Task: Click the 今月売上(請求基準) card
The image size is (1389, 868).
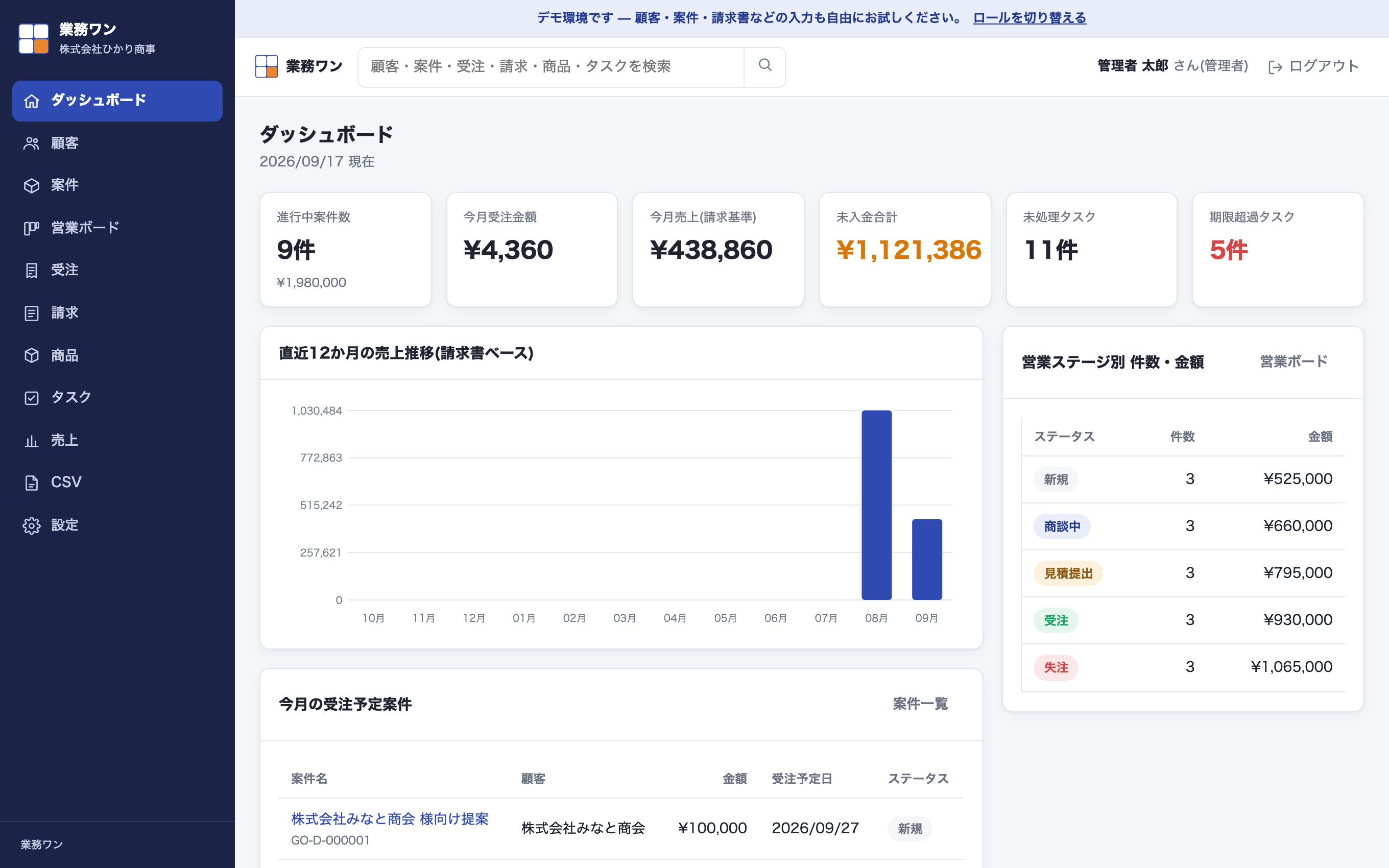Action: point(718,250)
